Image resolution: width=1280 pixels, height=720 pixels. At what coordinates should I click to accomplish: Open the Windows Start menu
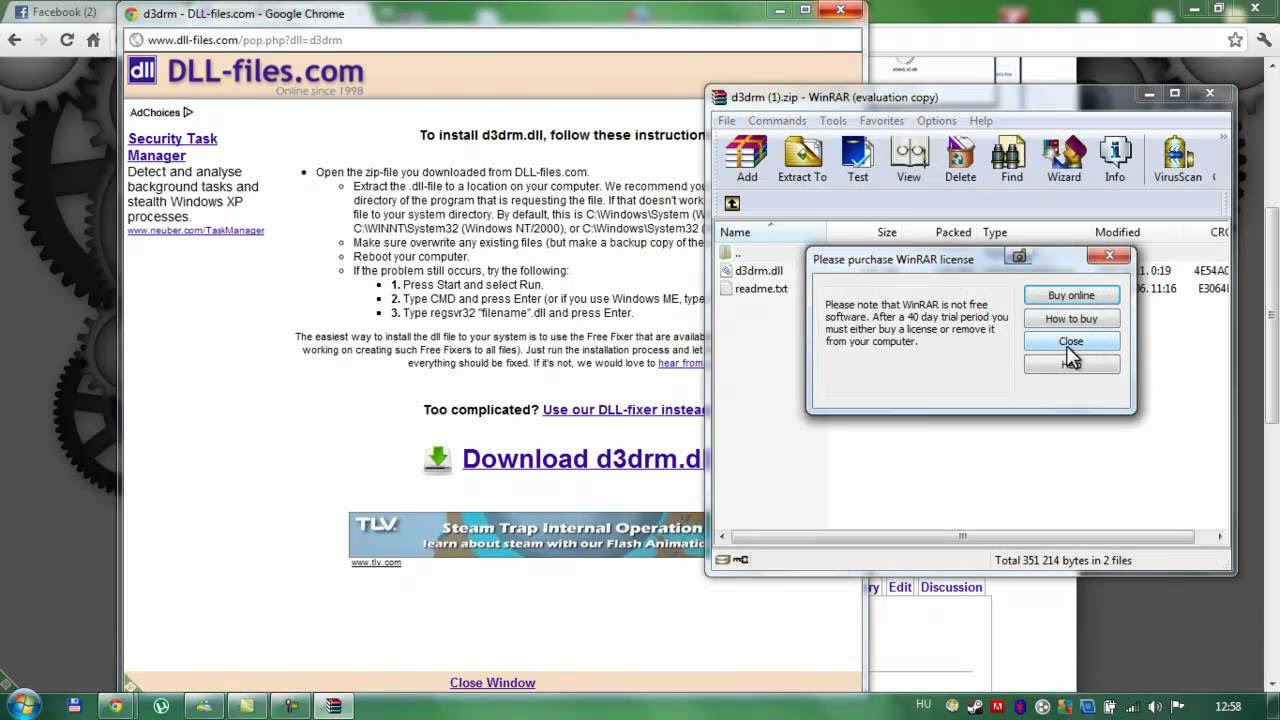tap(24, 704)
